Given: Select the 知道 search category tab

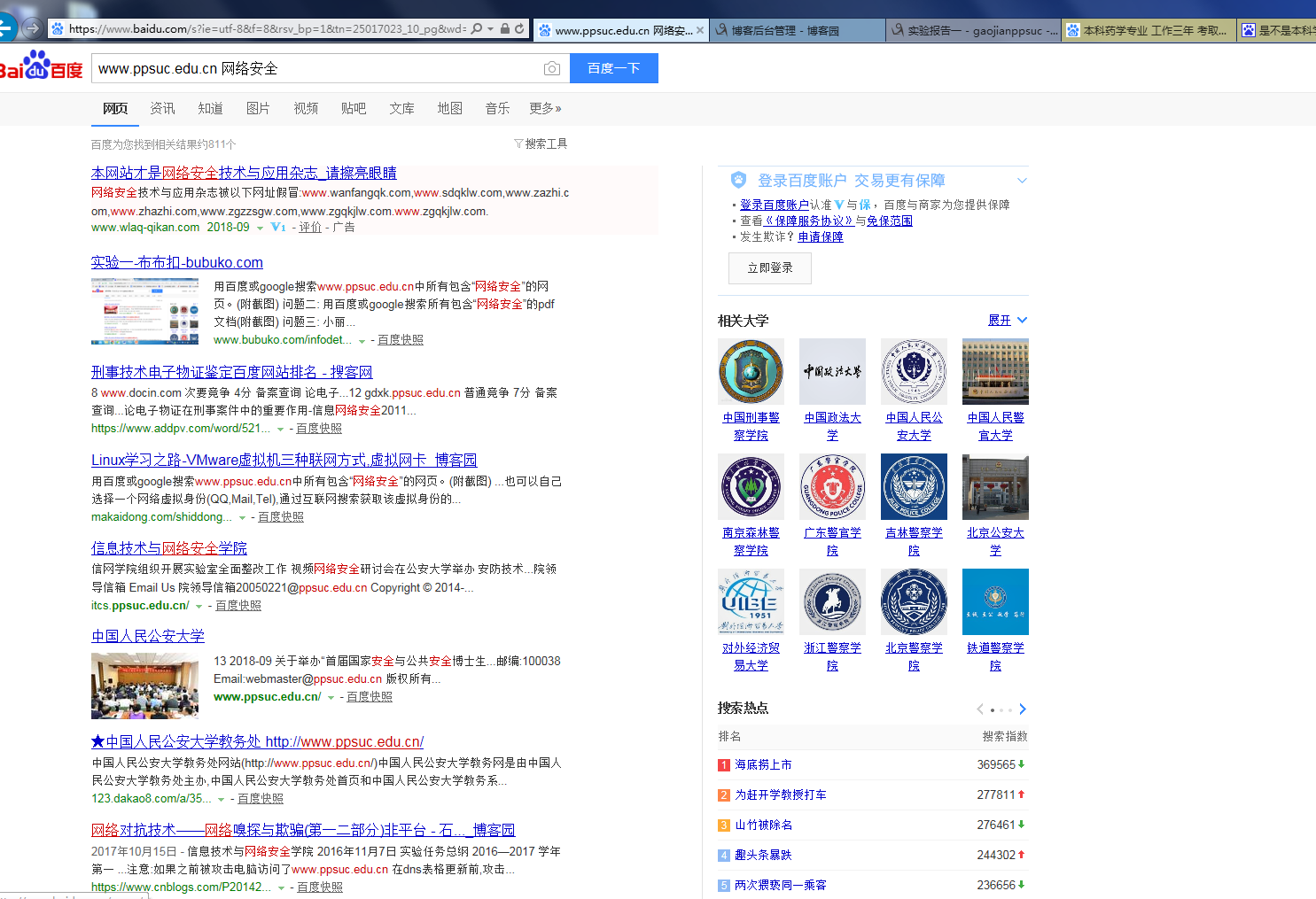Looking at the screenshot, I should coord(210,108).
